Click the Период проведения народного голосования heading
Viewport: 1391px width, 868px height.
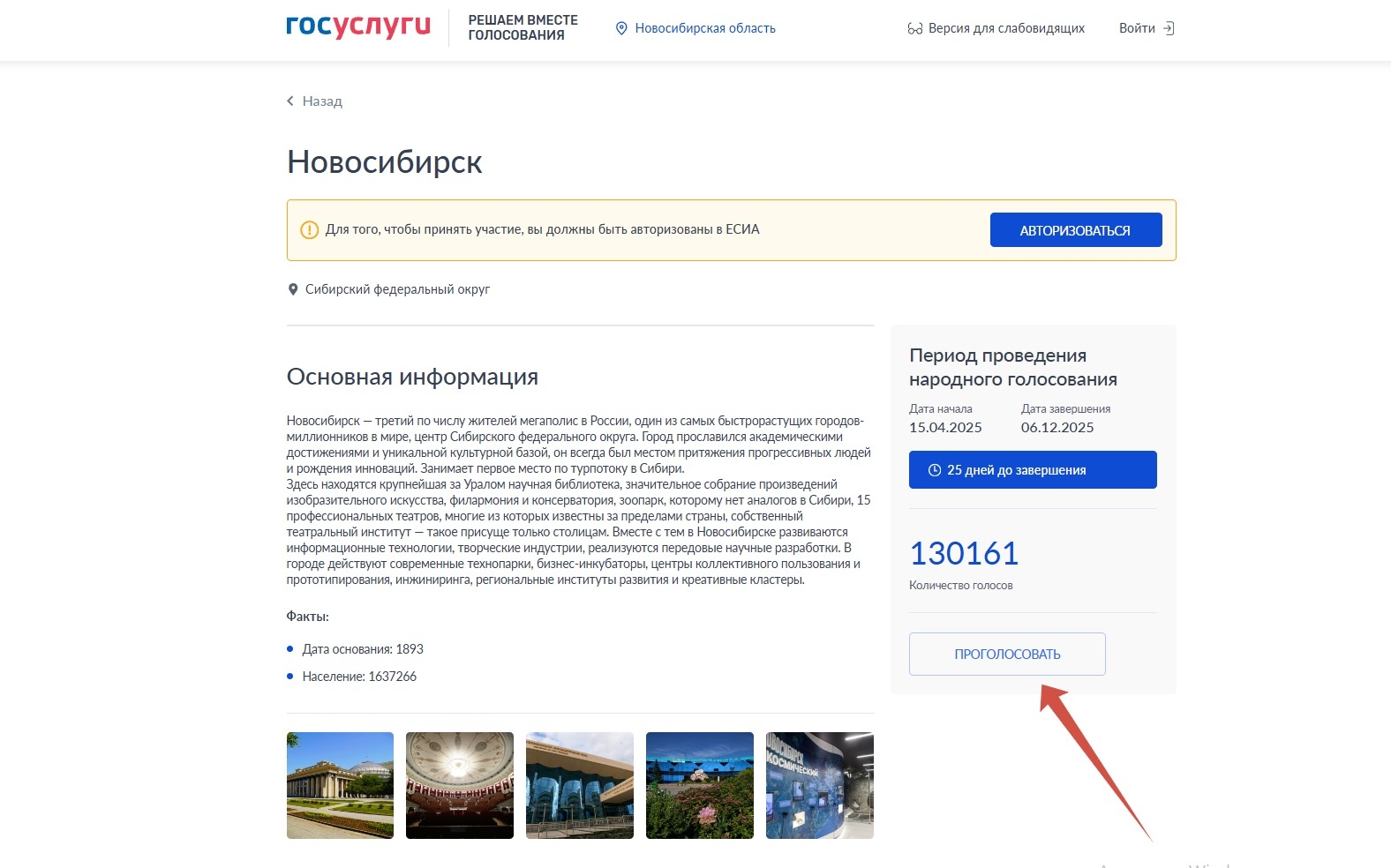pyautogui.click(x=1013, y=367)
